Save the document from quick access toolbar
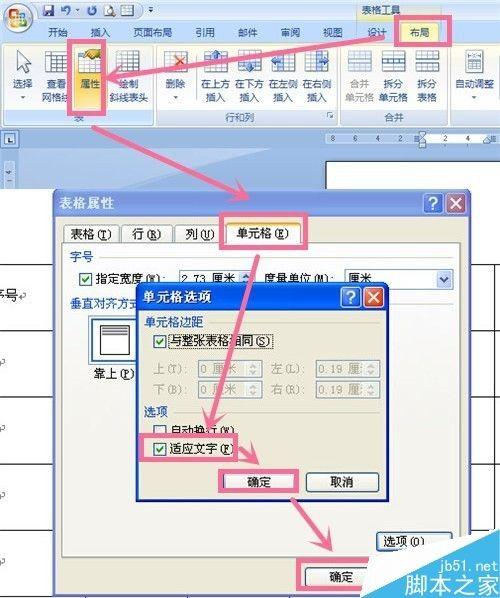Viewport: 500px width, 598px height. (49, 10)
